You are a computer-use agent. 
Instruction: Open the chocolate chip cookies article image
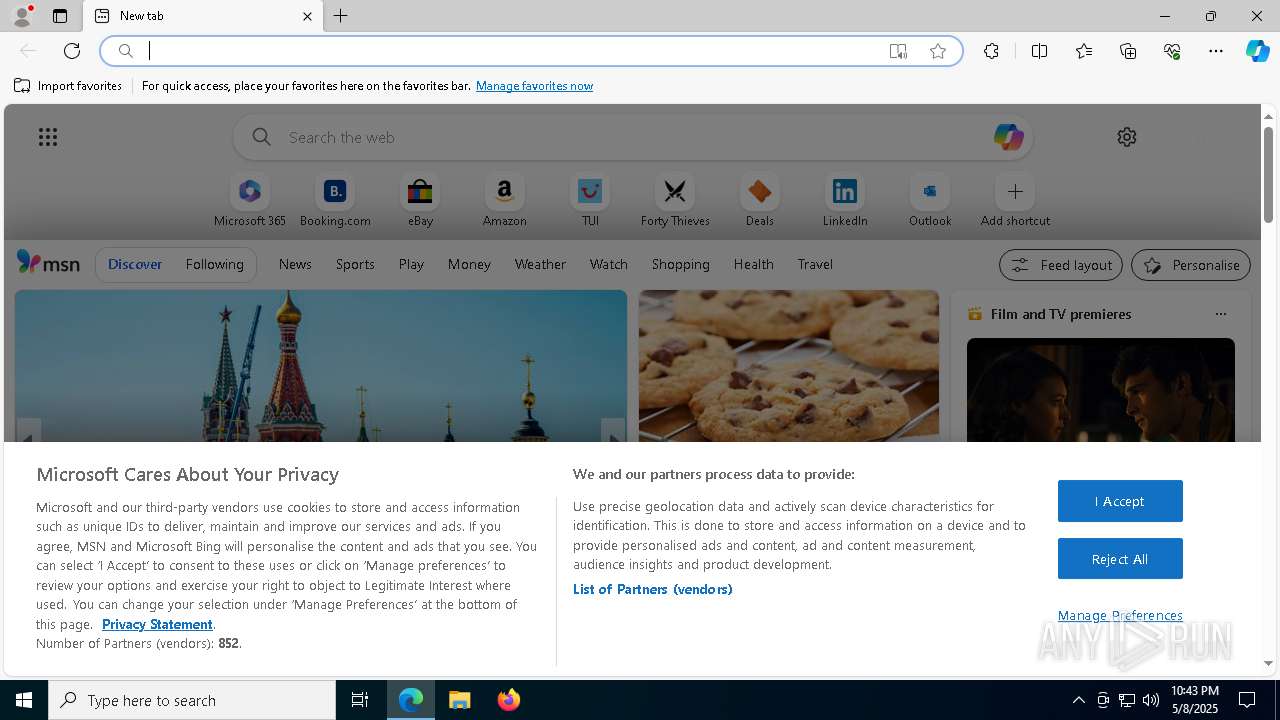click(x=789, y=366)
